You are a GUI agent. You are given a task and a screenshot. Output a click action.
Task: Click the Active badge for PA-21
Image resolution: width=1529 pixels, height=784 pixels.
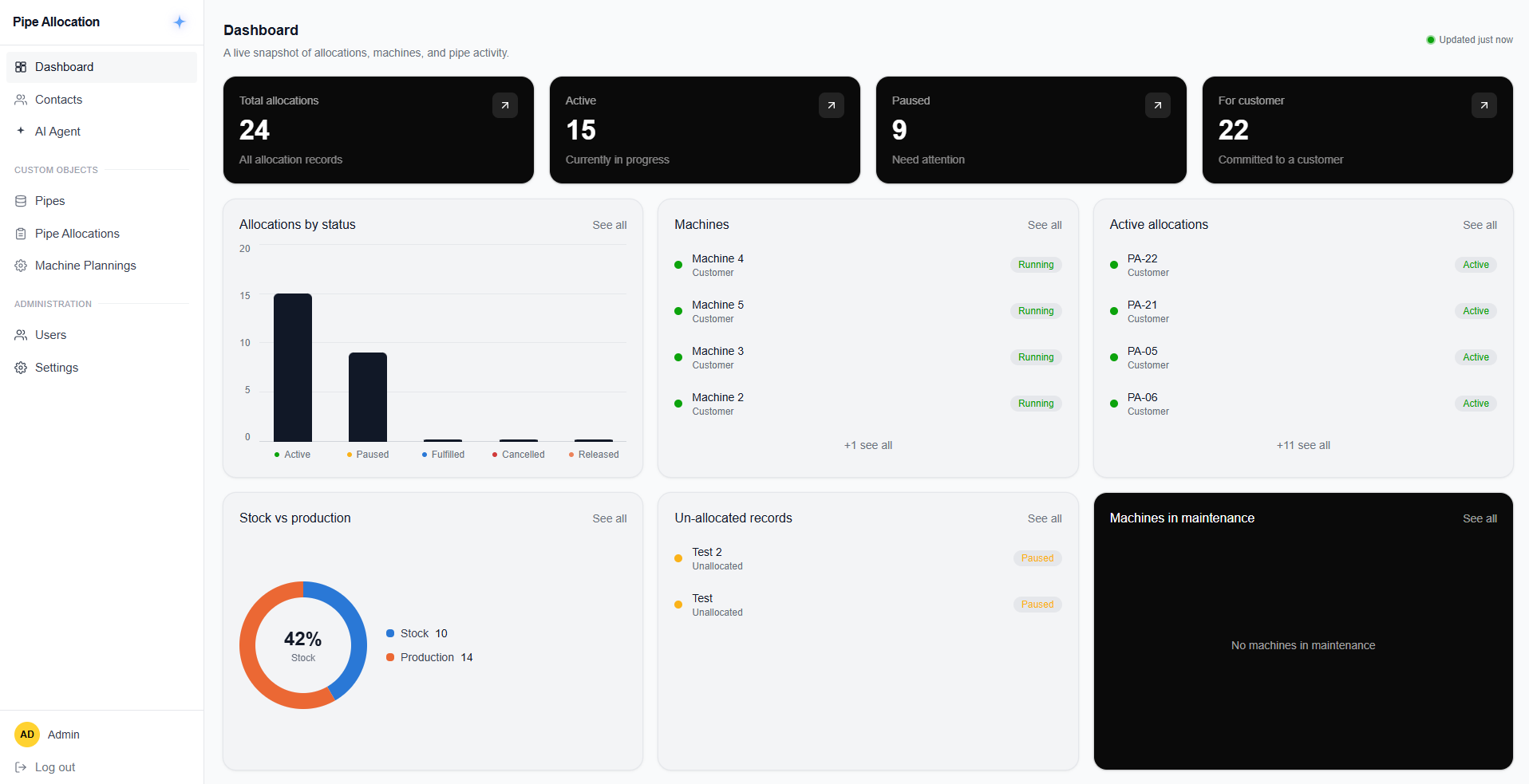coord(1476,311)
